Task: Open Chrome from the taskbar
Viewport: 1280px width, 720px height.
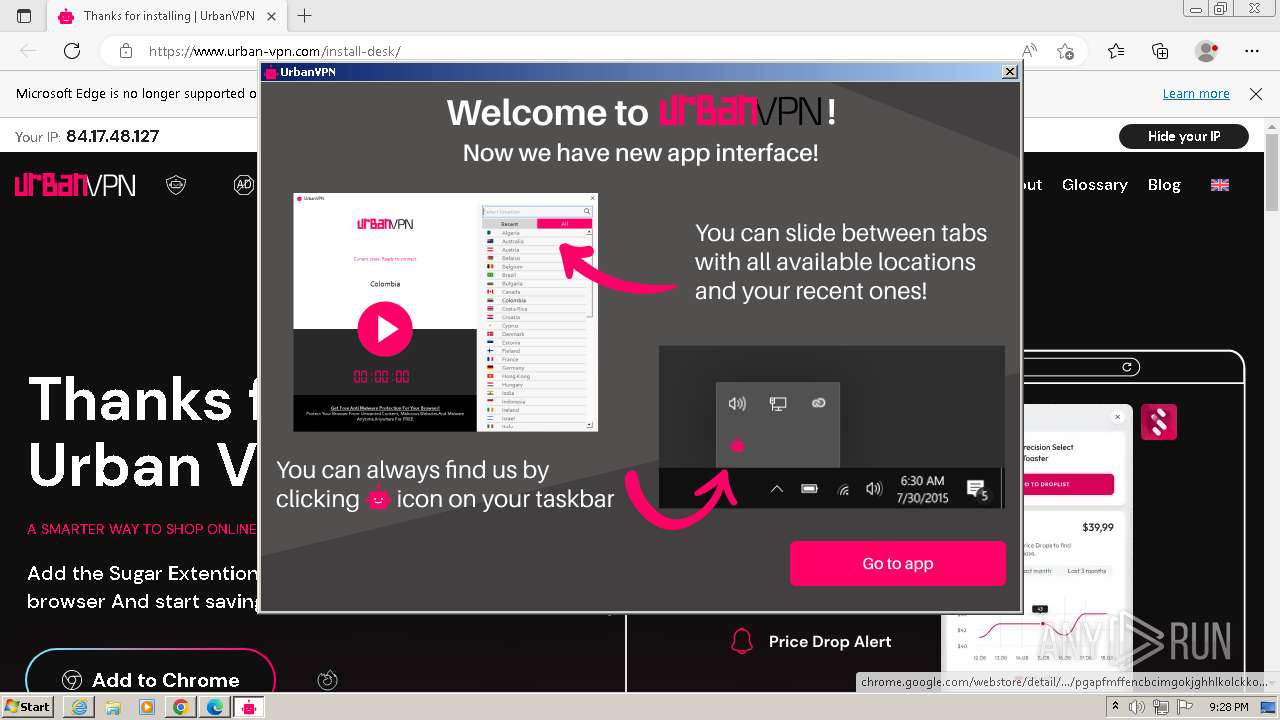Action: point(181,707)
